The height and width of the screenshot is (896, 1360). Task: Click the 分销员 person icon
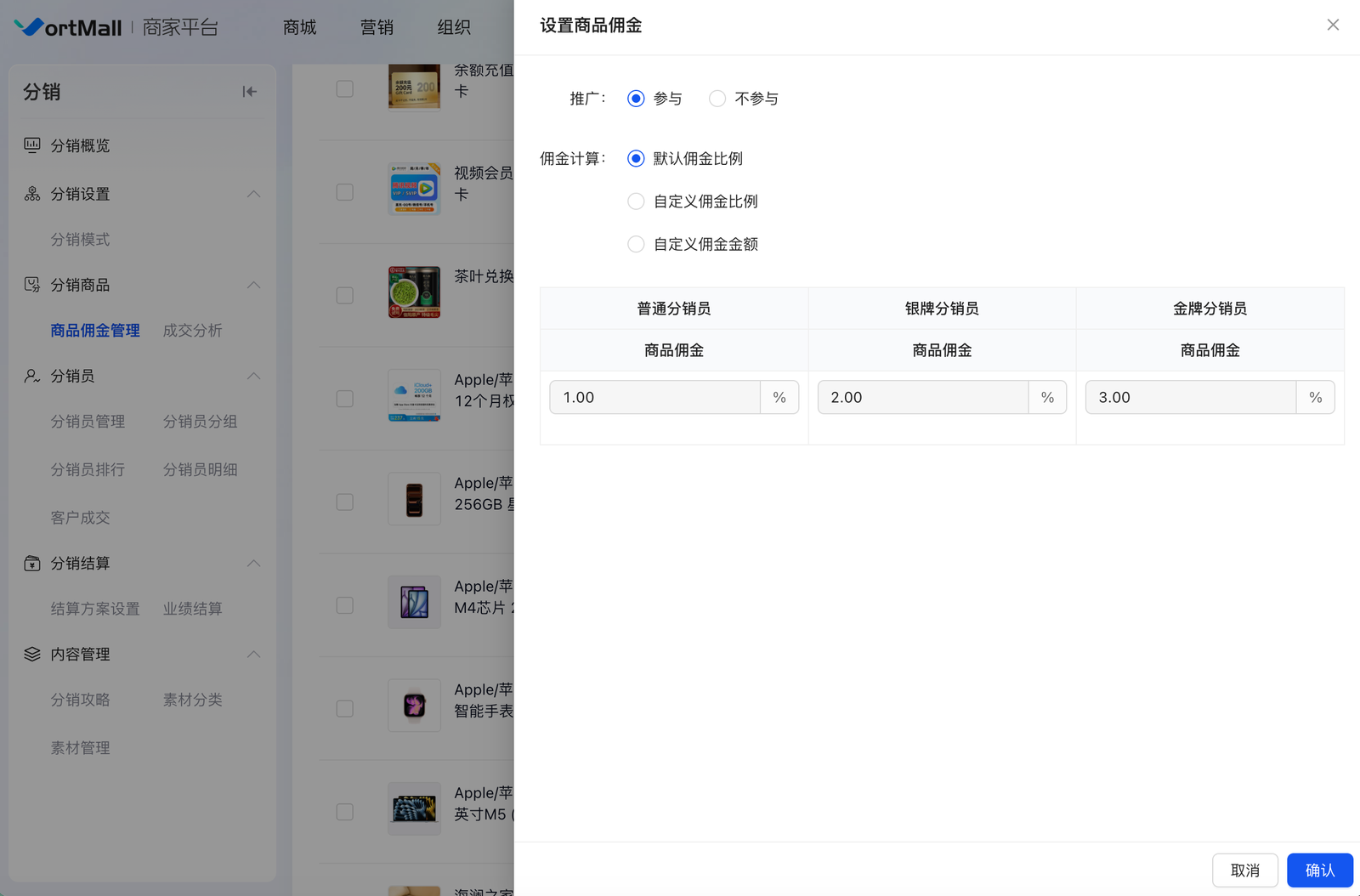coord(32,376)
